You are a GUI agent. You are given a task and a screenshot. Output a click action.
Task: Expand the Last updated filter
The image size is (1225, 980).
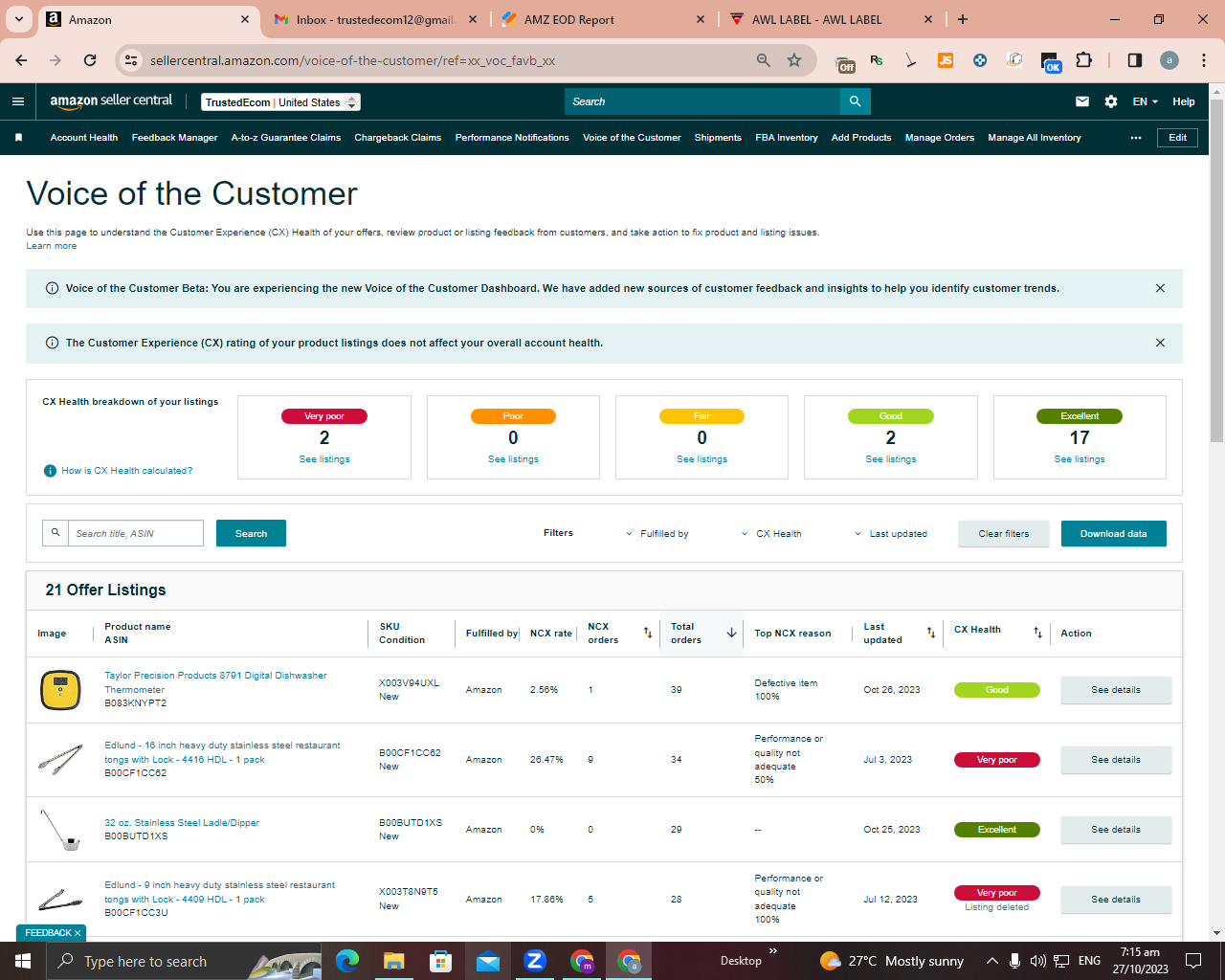point(891,534)
